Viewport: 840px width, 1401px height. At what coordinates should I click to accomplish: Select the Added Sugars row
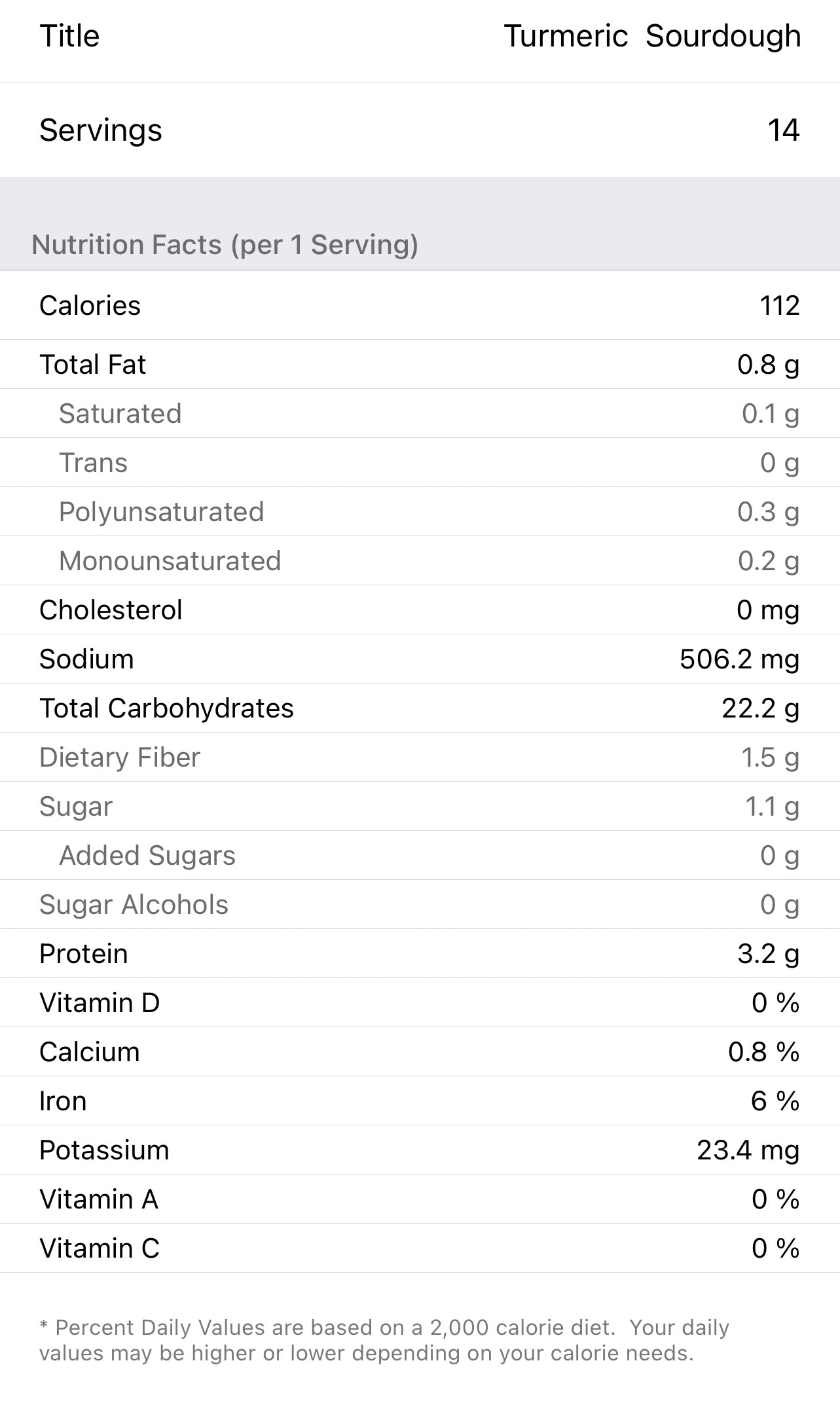click(419, 856)
